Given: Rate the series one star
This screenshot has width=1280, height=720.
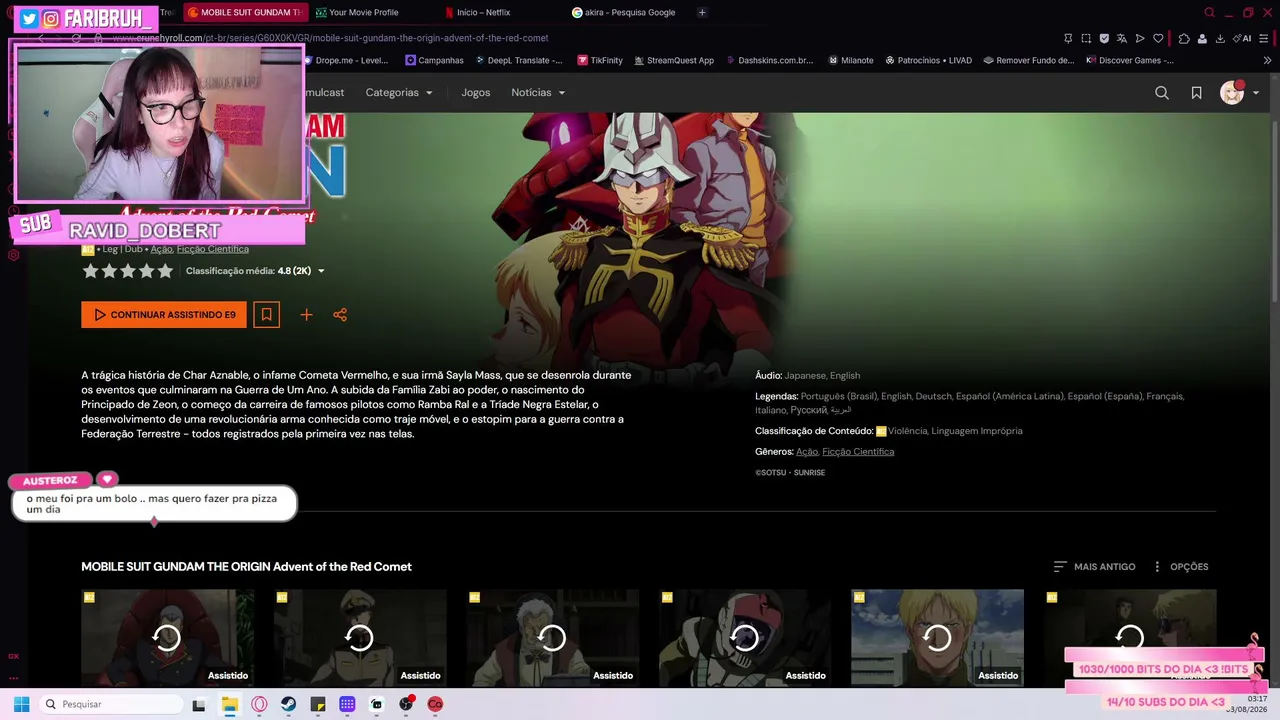Looking at the screenshot, I should pos(90,271).
